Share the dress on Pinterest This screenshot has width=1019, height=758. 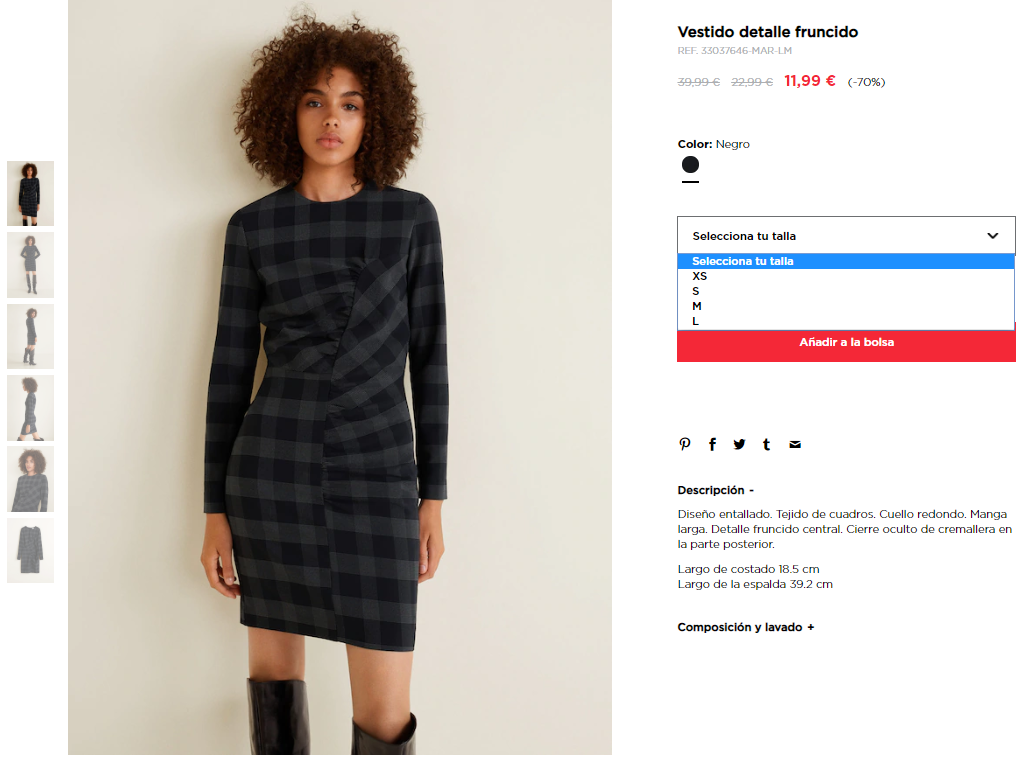[684, 444]
